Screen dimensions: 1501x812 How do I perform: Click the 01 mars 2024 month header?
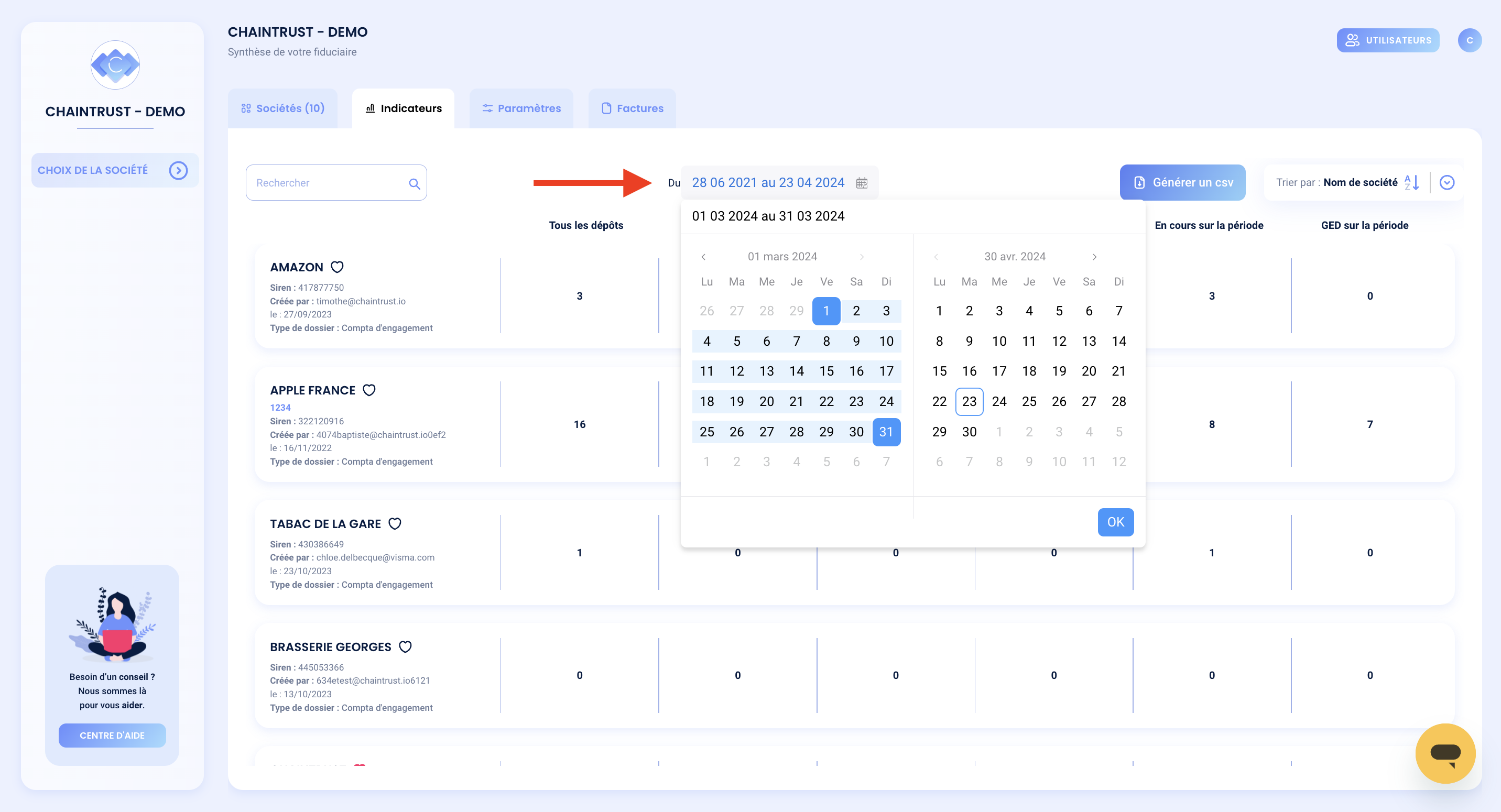pos(782,257)
